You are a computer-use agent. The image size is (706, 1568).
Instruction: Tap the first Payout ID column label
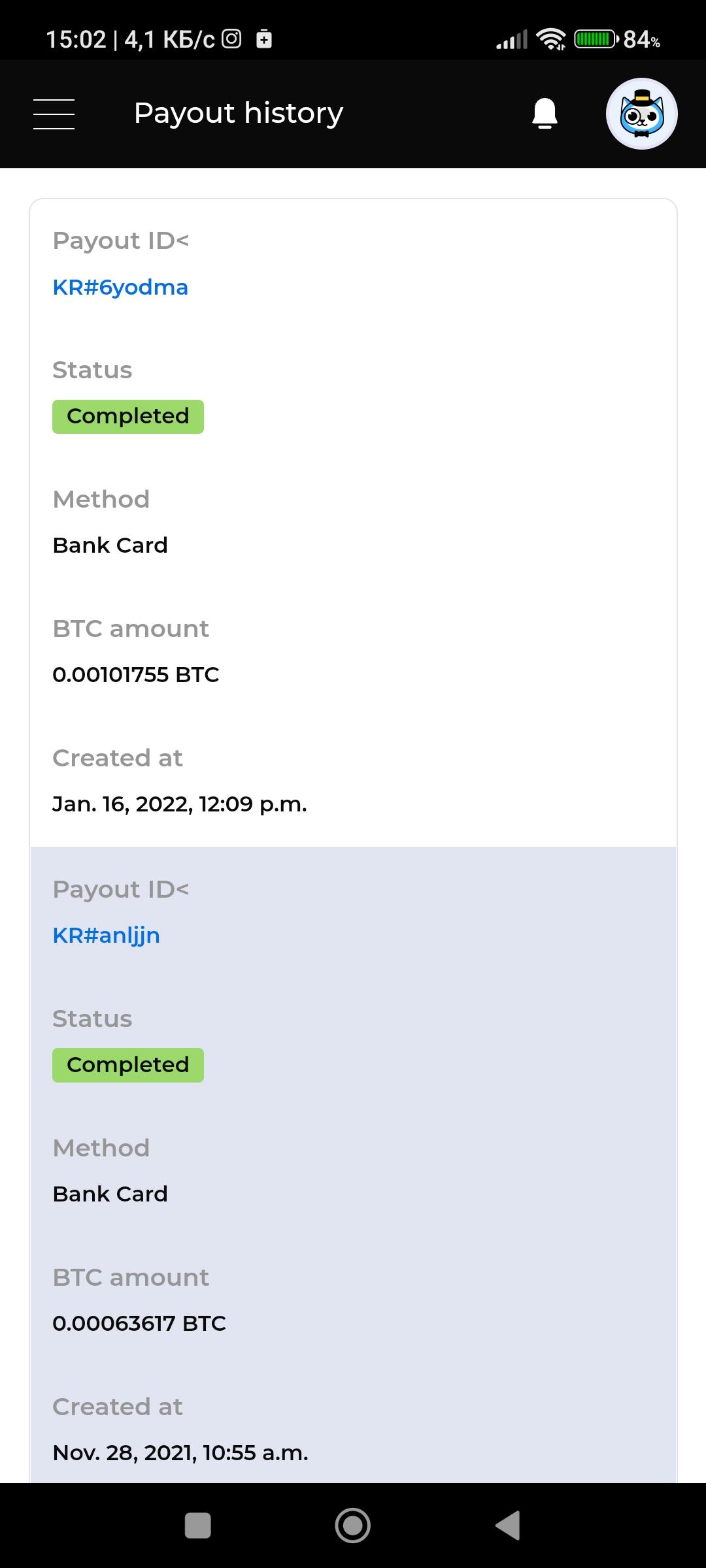click(x=121, y=241)
